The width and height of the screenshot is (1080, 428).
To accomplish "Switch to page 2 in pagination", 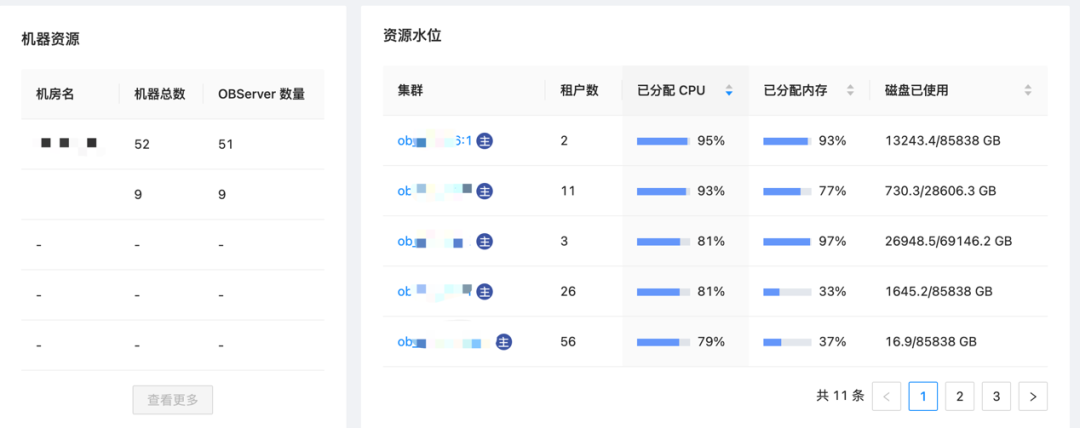I will pyautogui.click(x=959, y=397).
